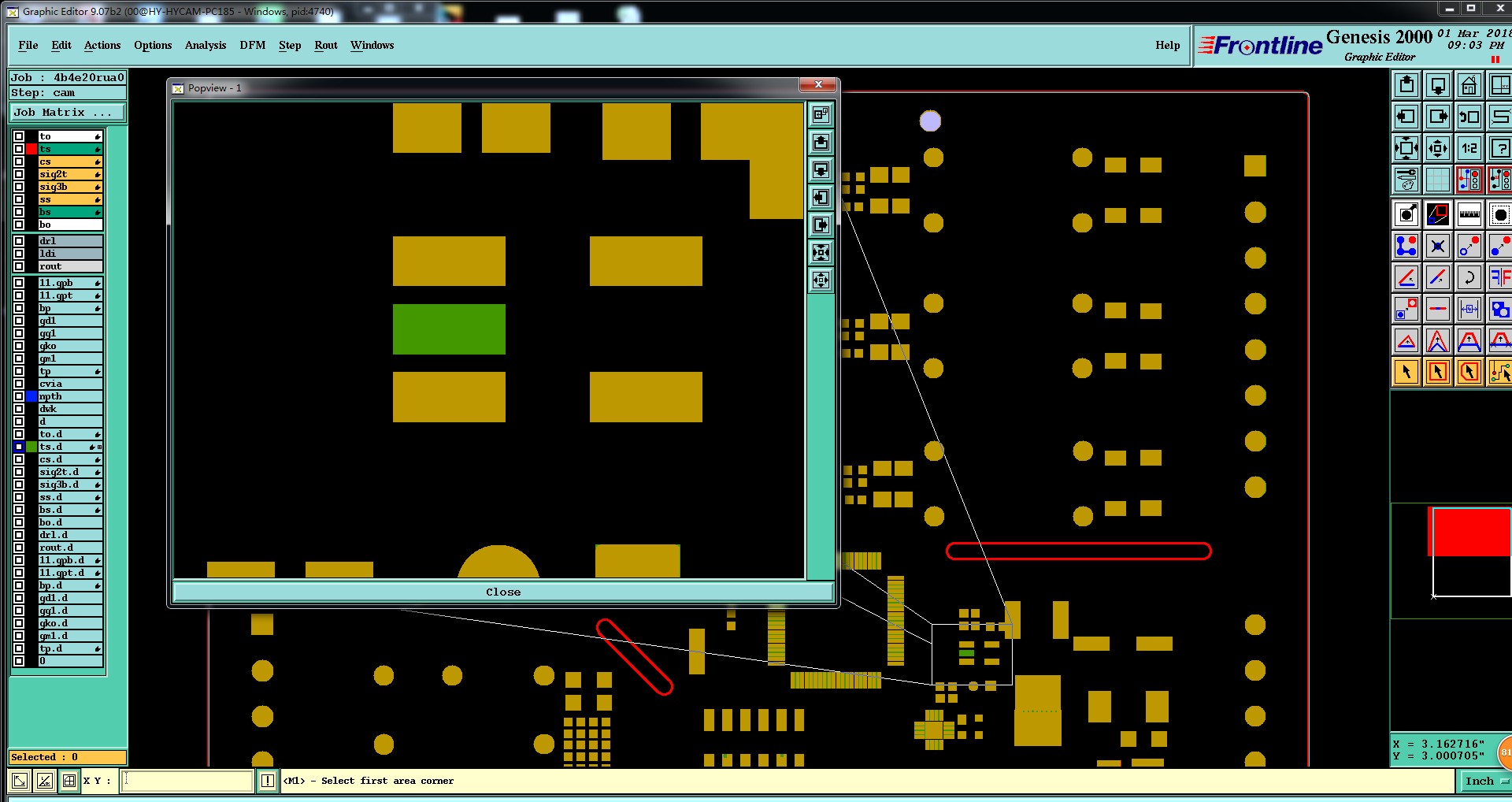Select the 'gko' layer row
This screenshot has height=802, width=1512.
click(71, 346)
